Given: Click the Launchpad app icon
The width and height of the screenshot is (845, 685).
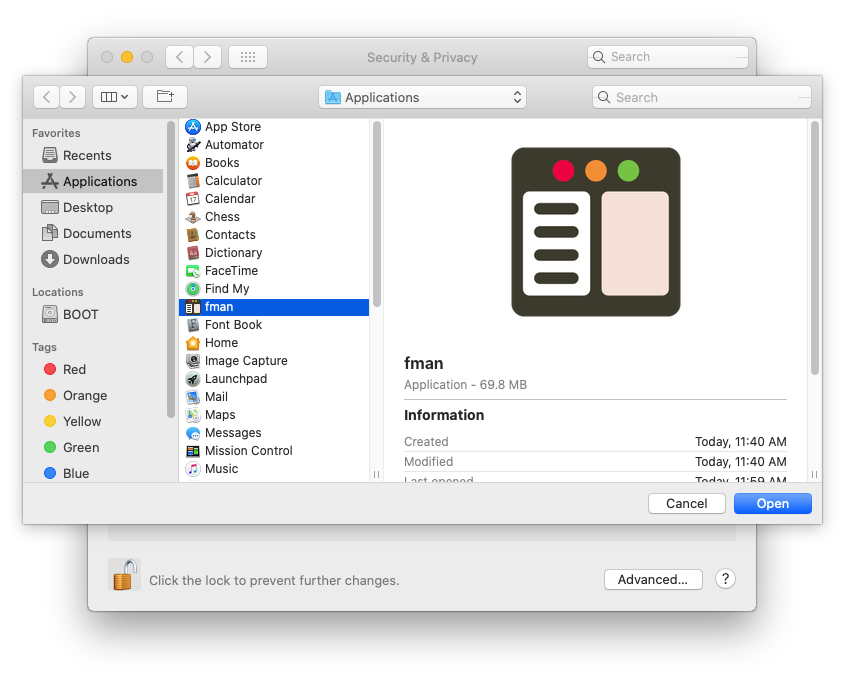Looking at the screenshot, I should [x=193, y=379].
